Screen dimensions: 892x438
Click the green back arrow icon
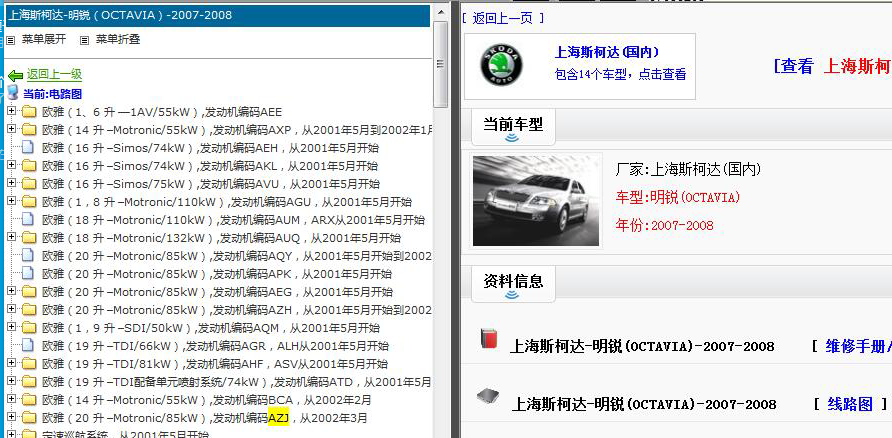point(15,75)
